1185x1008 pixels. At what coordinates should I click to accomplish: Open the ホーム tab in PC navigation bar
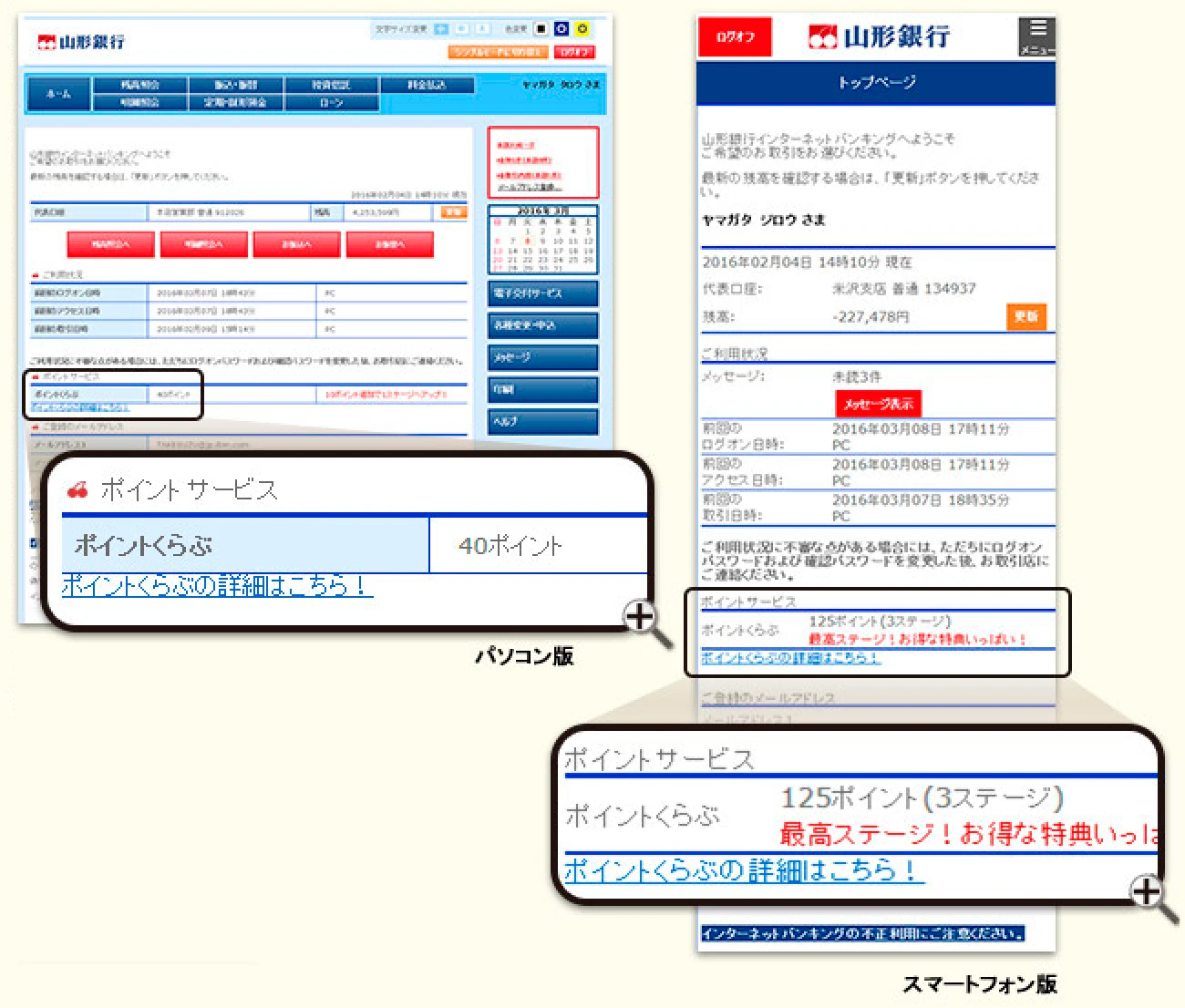[x=59, y=94]
